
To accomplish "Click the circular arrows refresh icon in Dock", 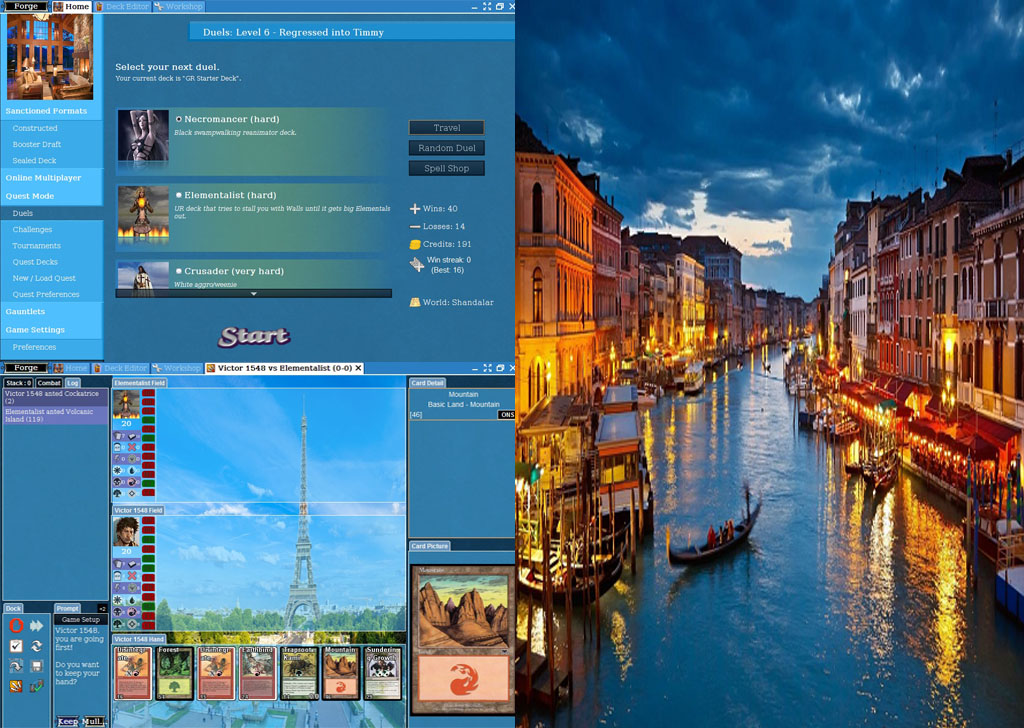I will tap(37, 646).
